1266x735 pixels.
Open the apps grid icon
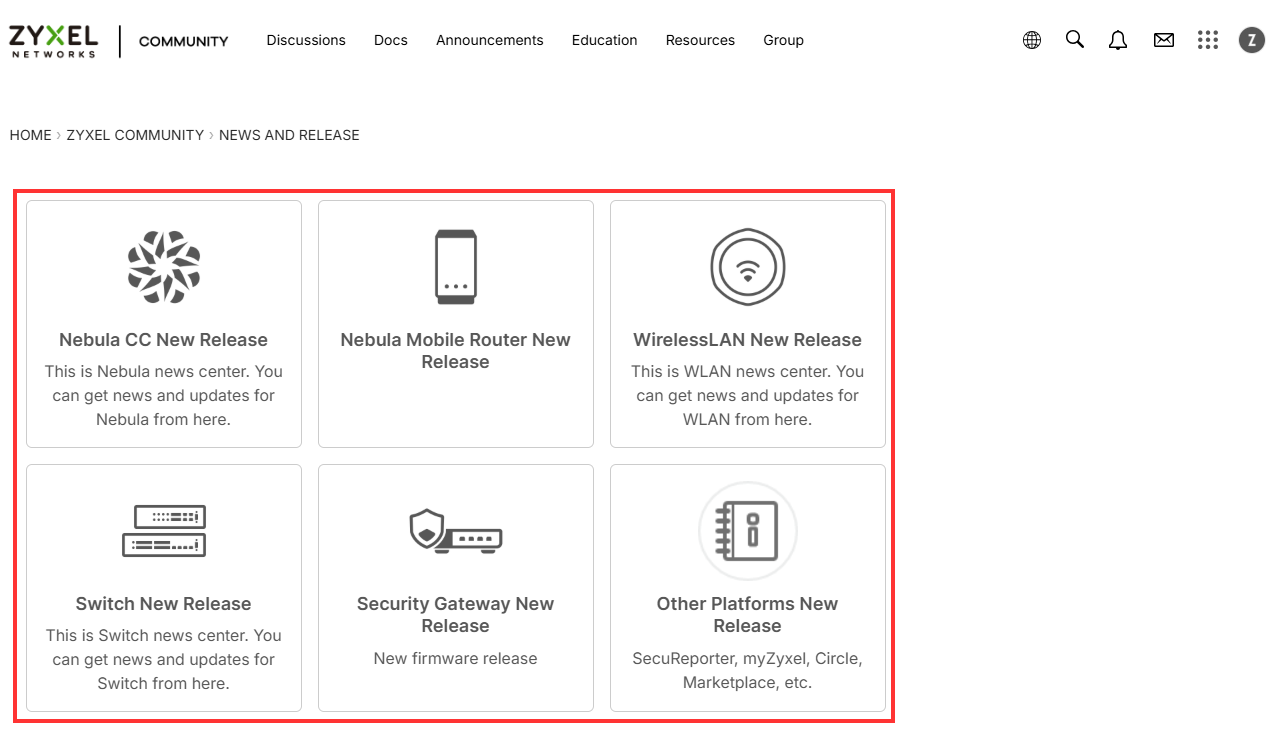click(x=1208, y=40)
